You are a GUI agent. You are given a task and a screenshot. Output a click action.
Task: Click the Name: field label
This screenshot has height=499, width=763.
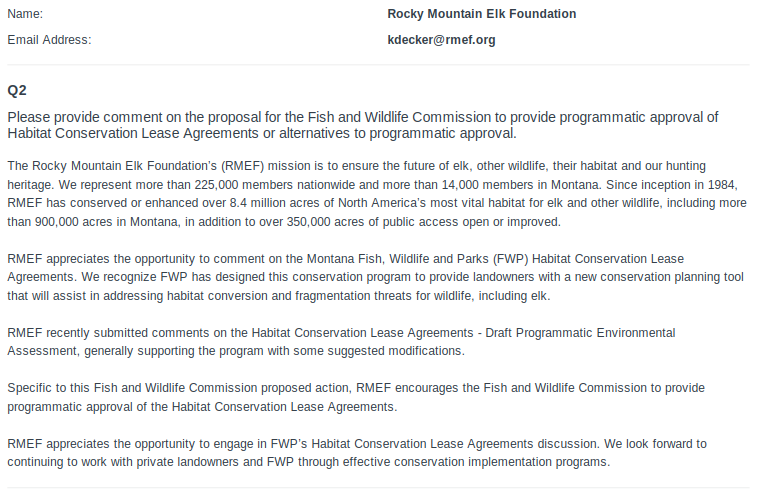pos(25,14)
